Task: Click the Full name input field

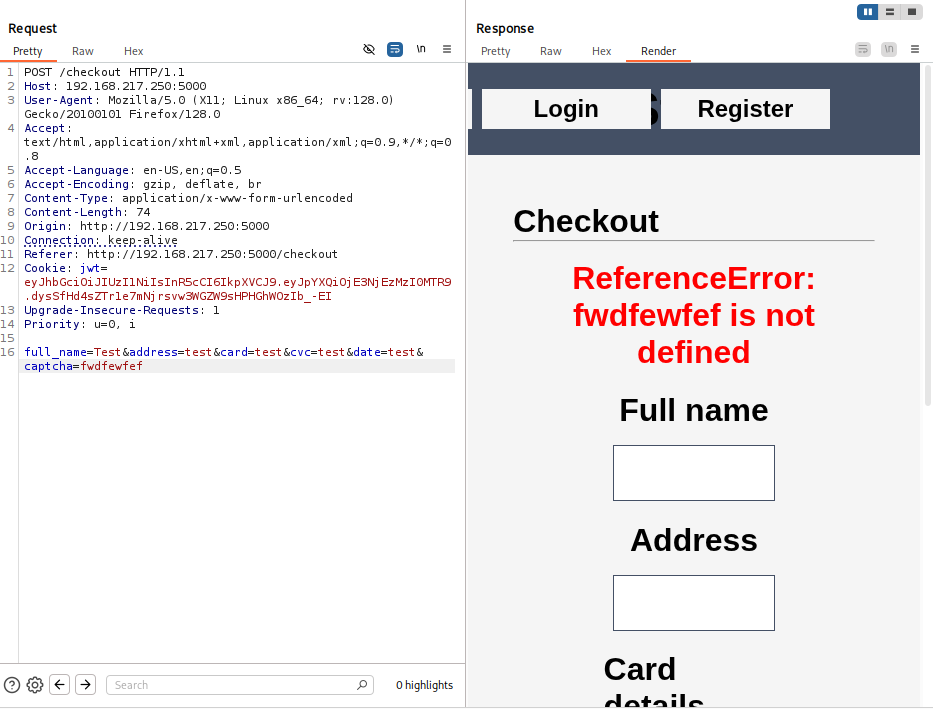Action: (693, 473)
